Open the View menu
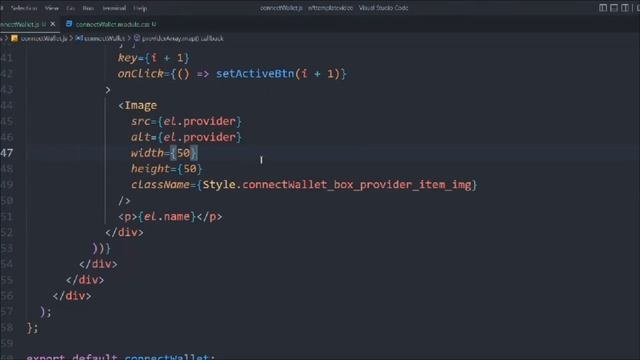Viewport: 640px width, 360px height. [51, 8]
